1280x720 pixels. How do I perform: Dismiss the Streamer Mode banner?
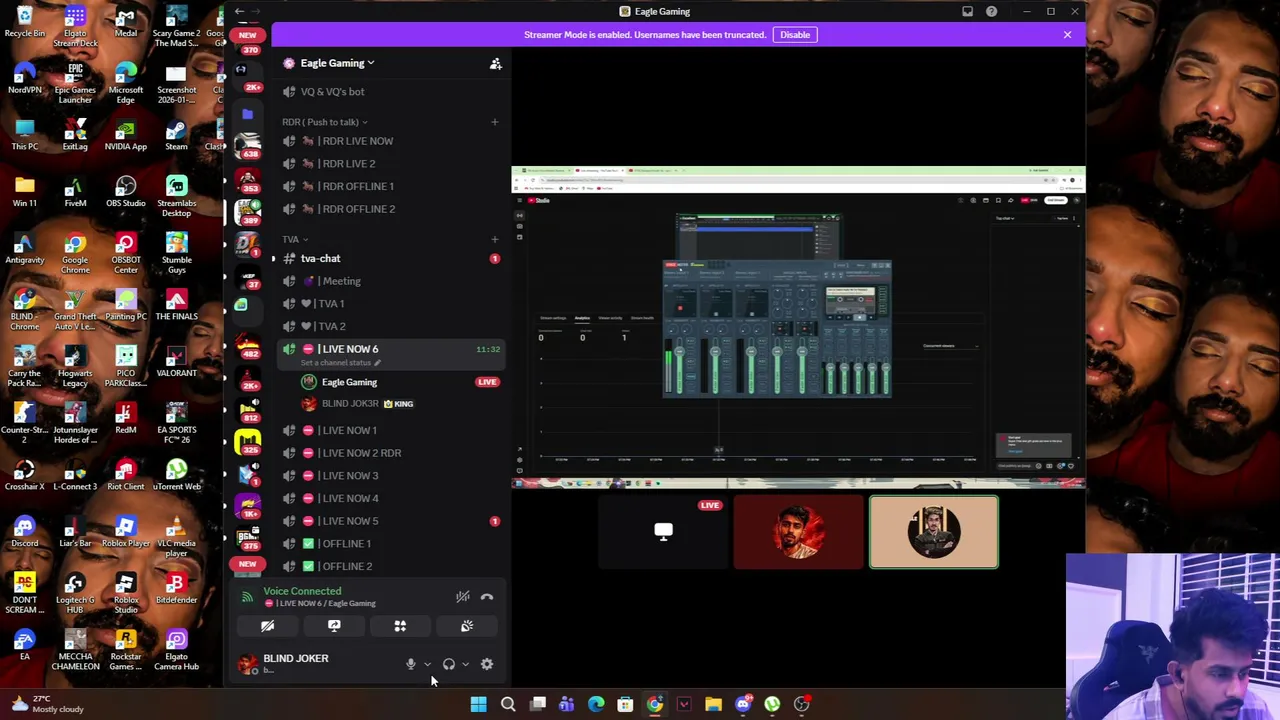click(1067, 35)
